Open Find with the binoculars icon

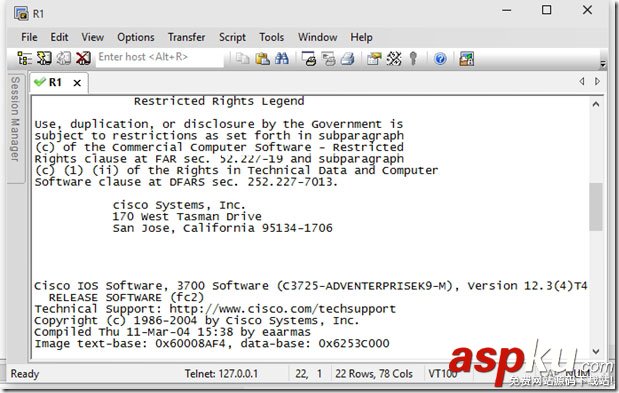coord(281,59)
